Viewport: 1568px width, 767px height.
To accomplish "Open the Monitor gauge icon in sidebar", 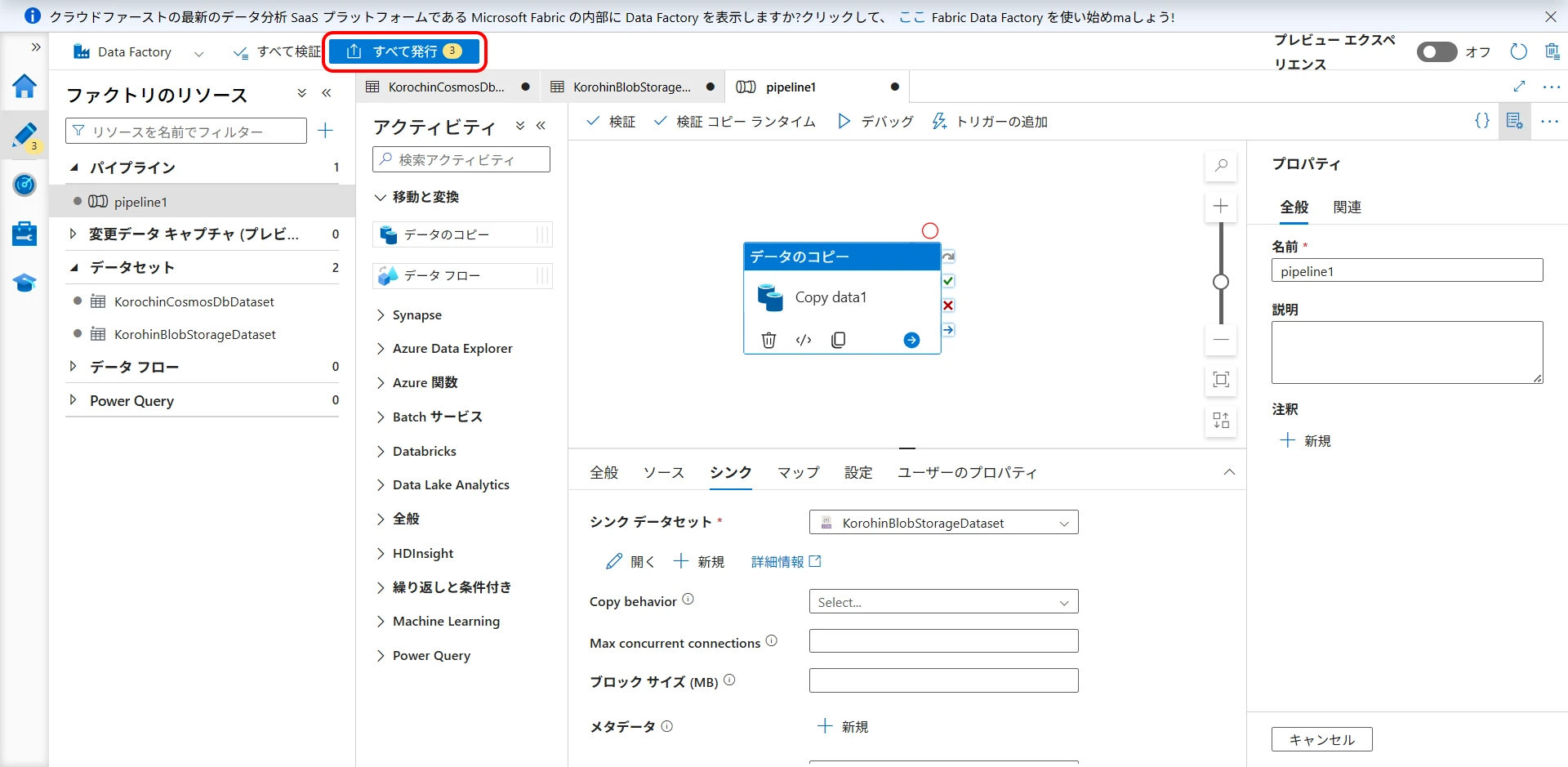I will point(24,185).
